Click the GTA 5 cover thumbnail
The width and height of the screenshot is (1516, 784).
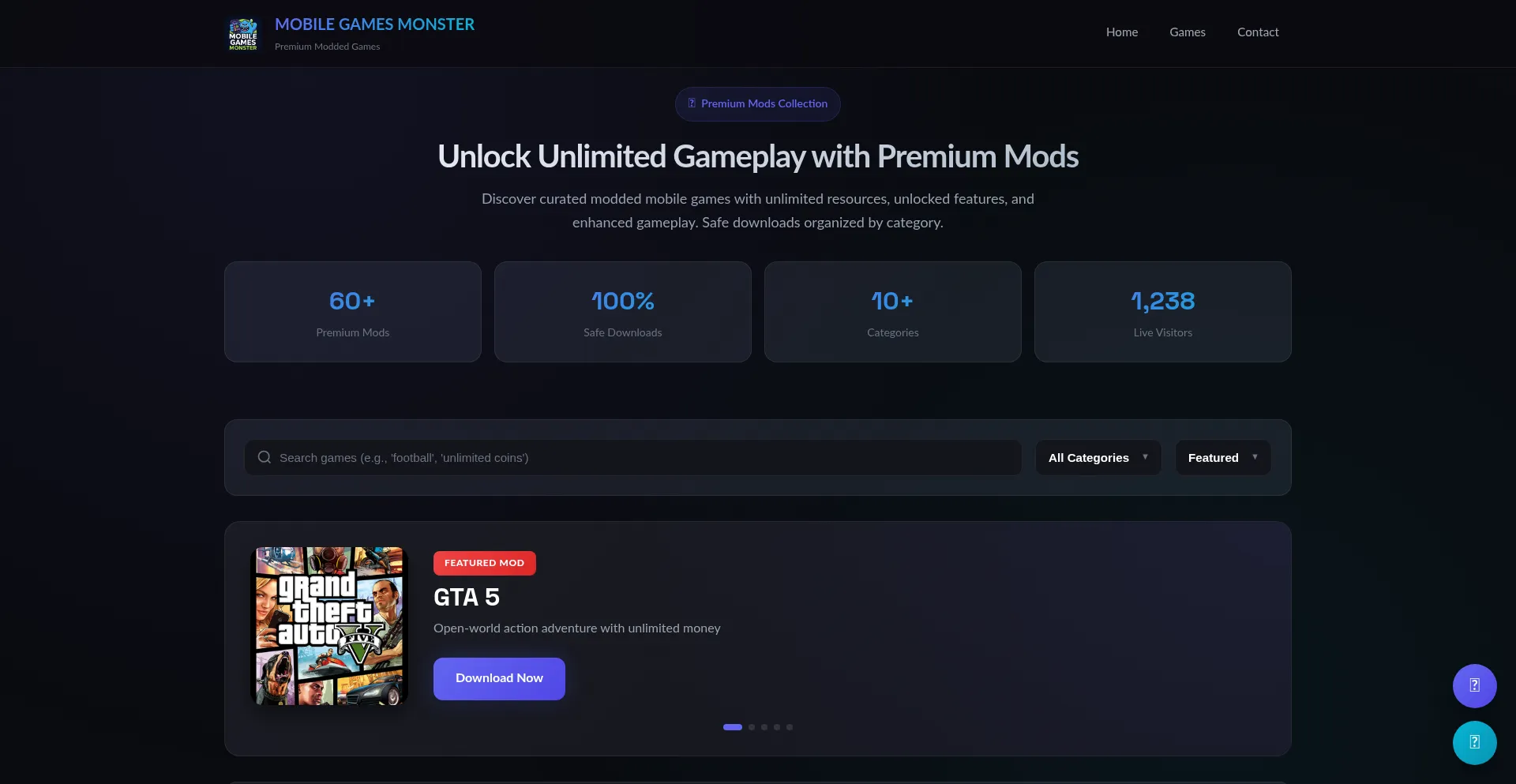(x=329, y=626)
